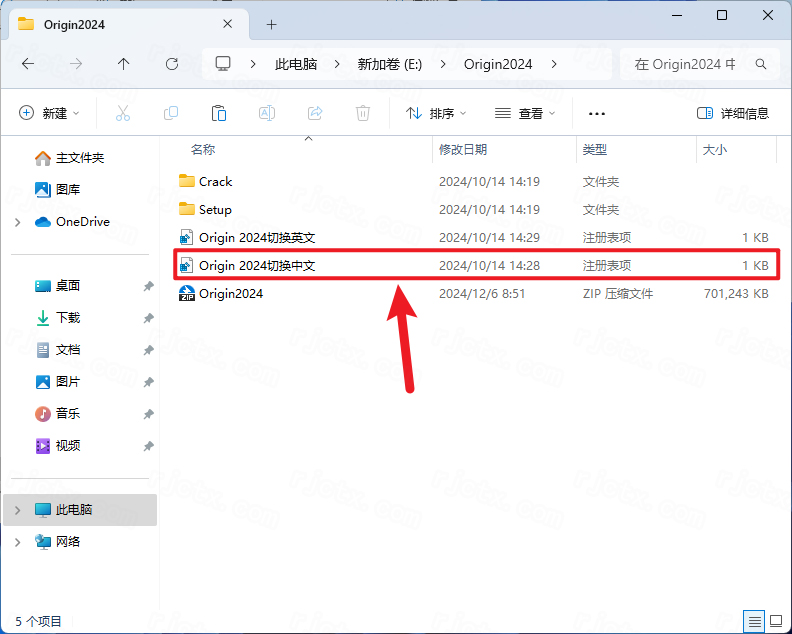Open the see more ellipsis menu
This screenshot has width=792, height=634.
coord(597,114)
